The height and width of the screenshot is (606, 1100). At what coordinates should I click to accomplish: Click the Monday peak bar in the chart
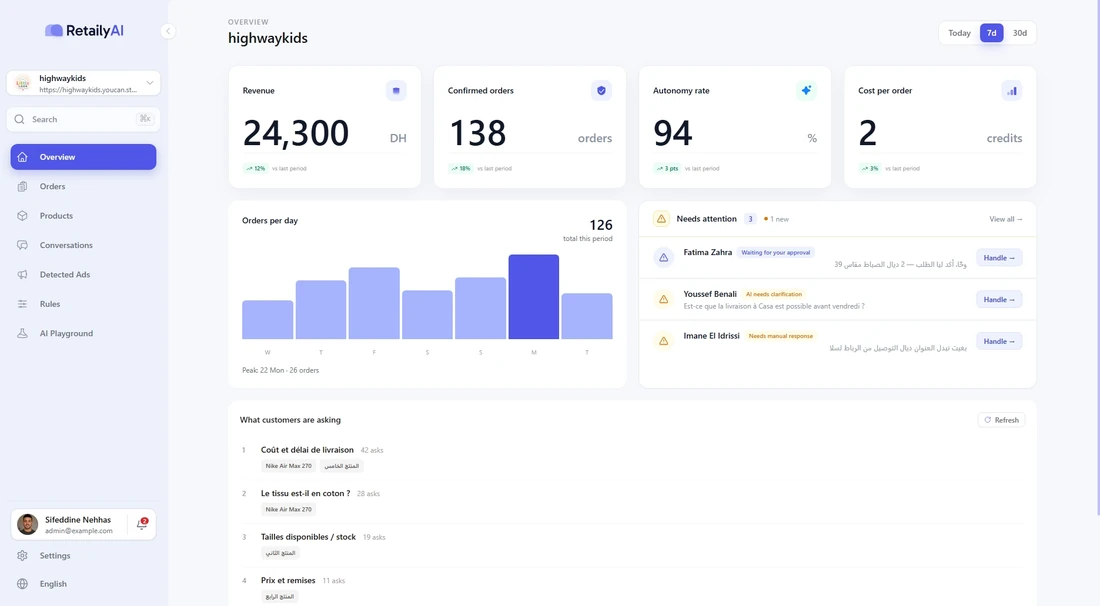(x=534, y=297)
